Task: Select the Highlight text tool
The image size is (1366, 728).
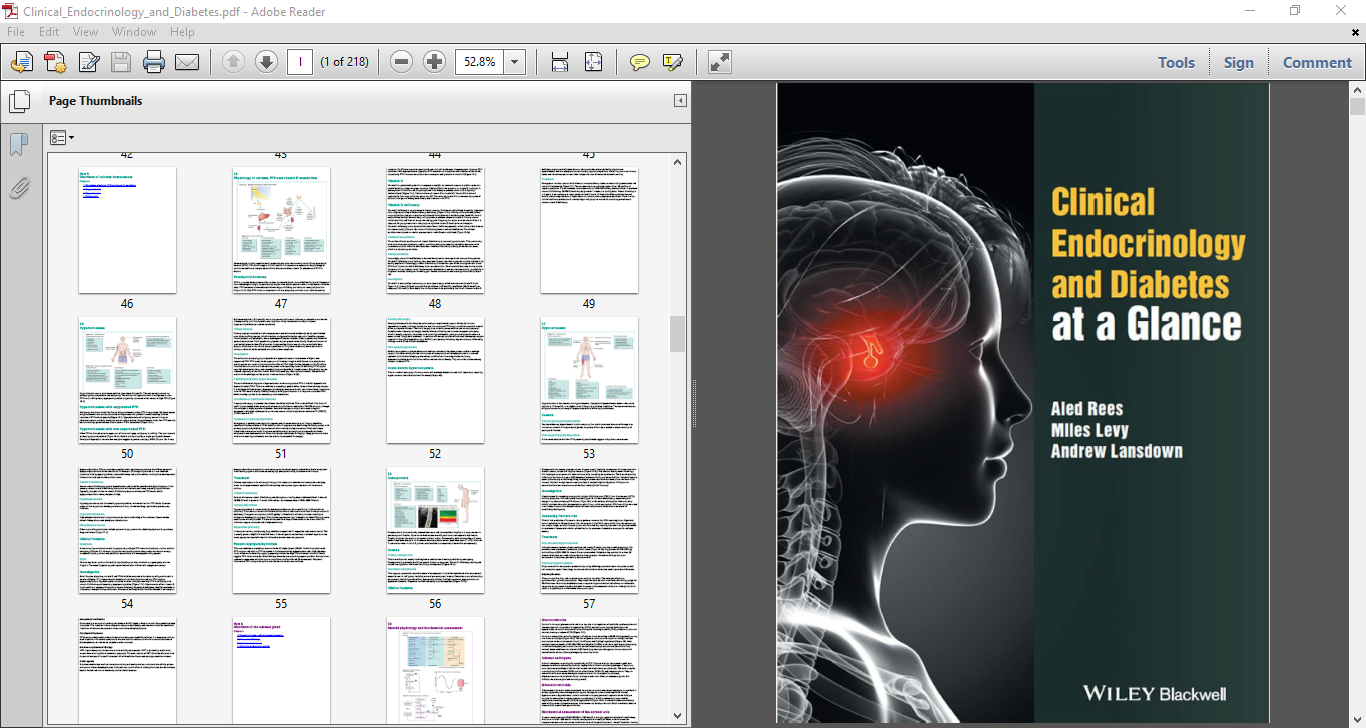Action: tap(673, 62)
